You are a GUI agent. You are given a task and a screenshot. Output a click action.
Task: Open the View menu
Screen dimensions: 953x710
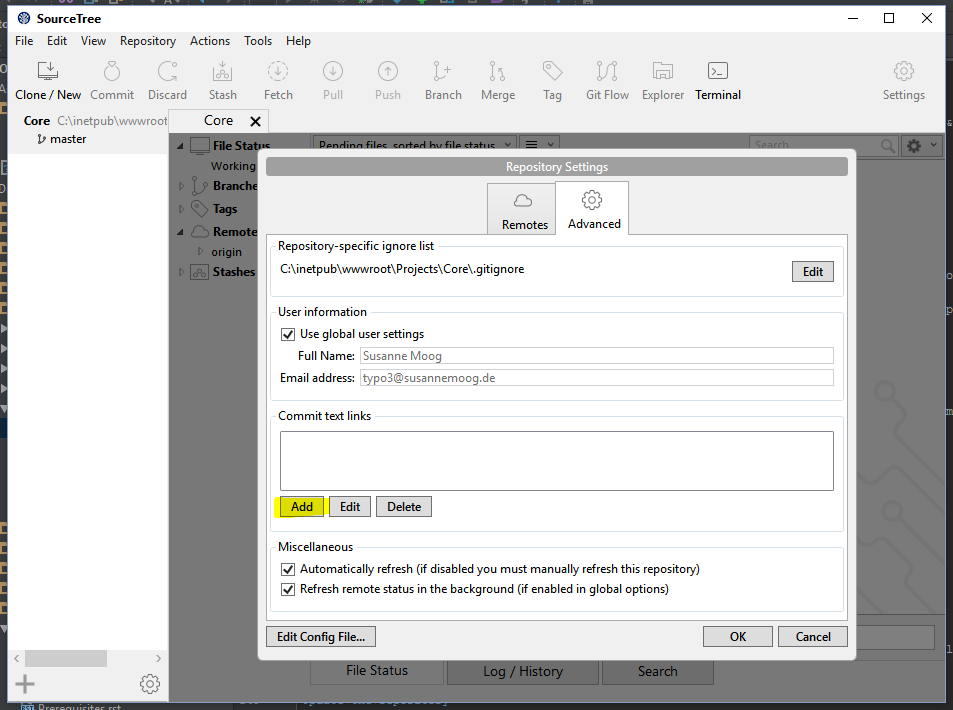[93, 41]
